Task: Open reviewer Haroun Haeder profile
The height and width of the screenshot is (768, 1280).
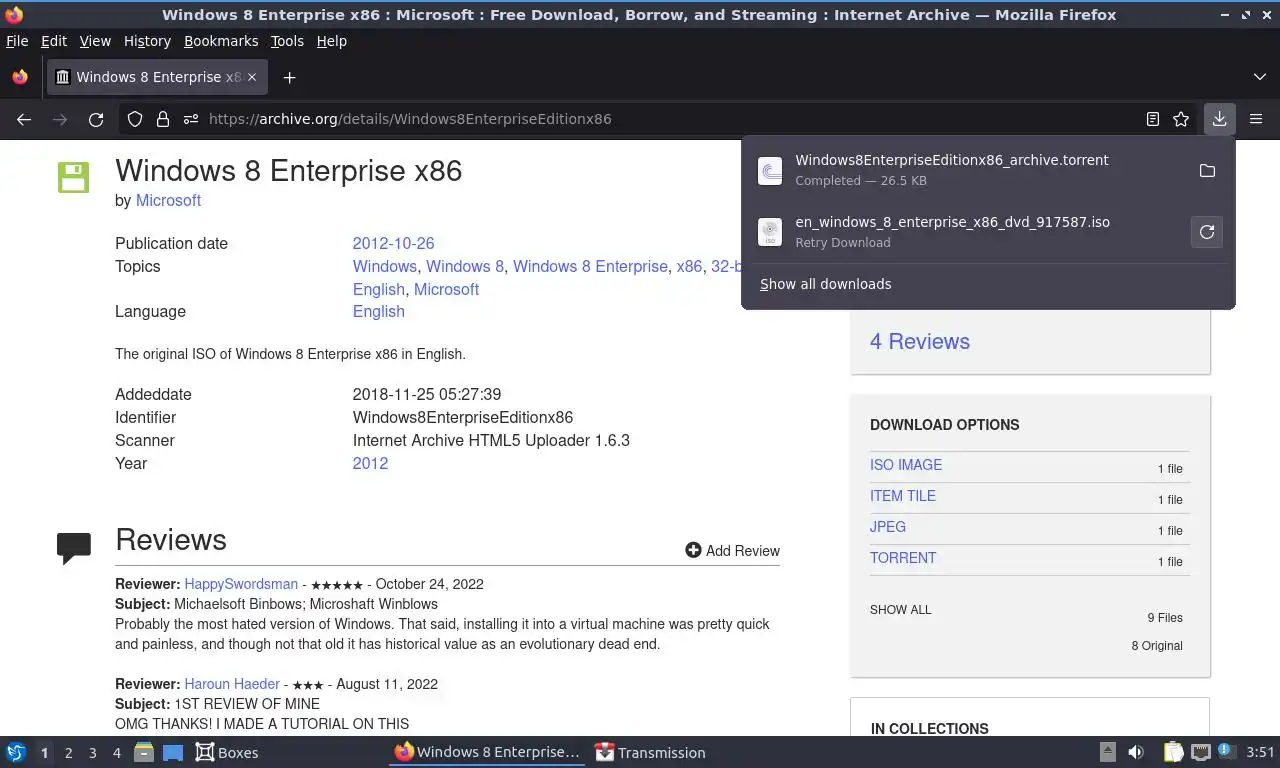Action: (x=232, y=684)
